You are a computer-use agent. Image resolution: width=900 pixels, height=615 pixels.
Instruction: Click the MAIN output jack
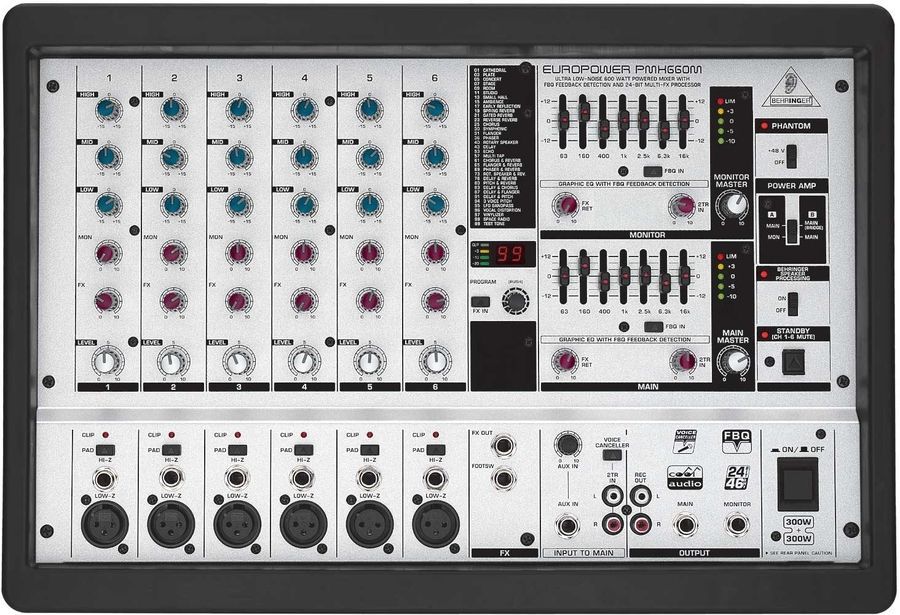[685, 525]
